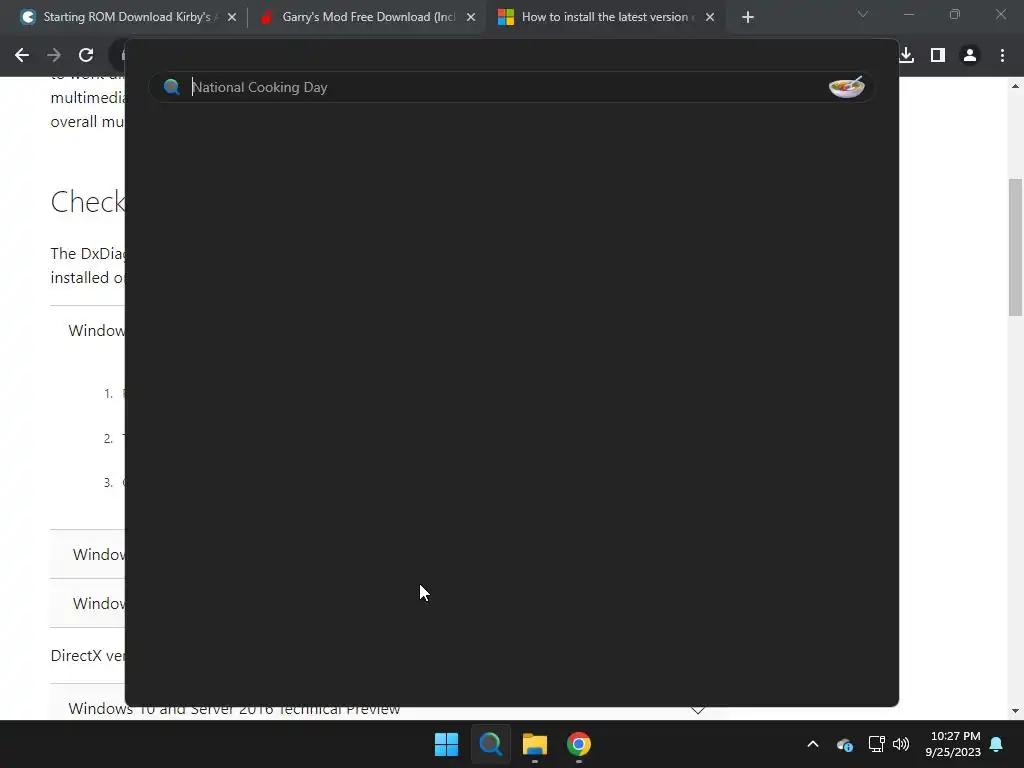
Task: Click the National Cooking Day search field
Action: (511, 87)
